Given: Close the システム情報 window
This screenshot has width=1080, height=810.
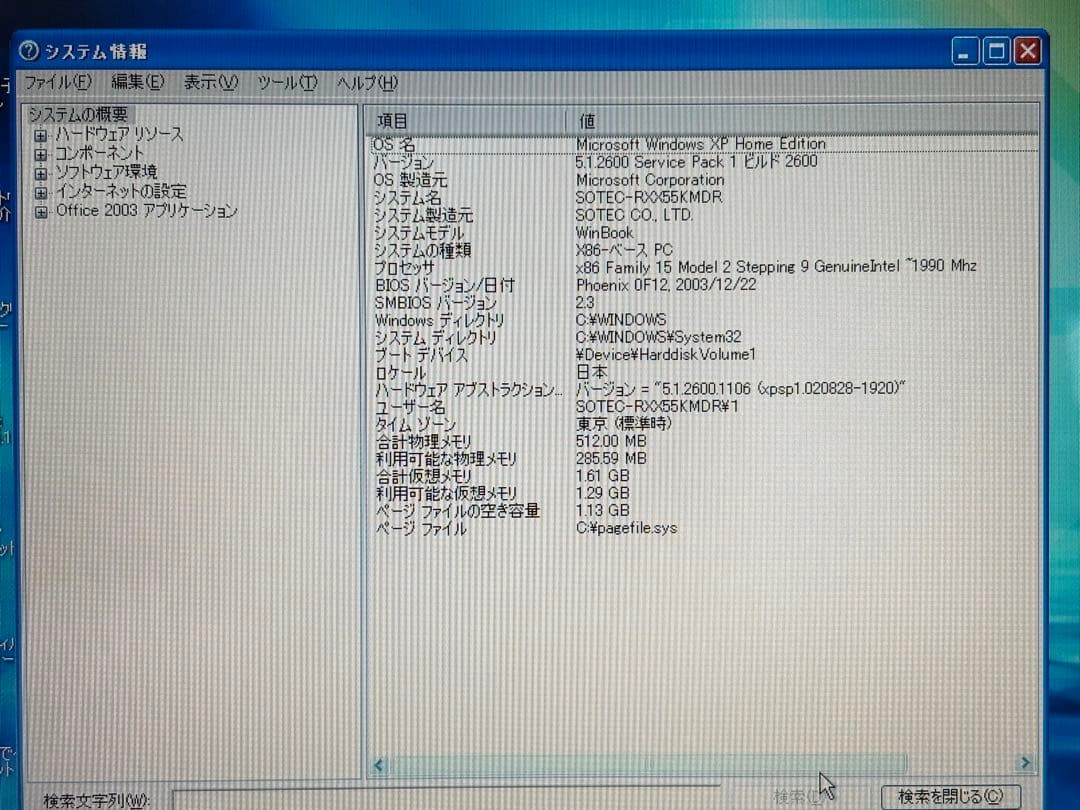Looking at the screenshot, I should click(1028, 52).
